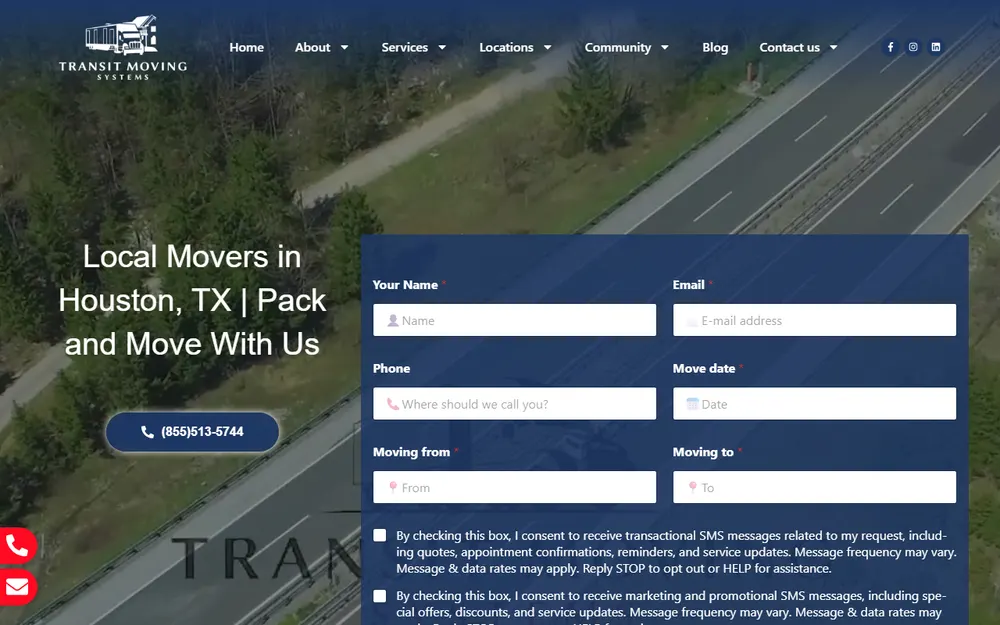Screen dimensions: 1000x625
Task: Open the Locations menu item
Action: click(x=506, y=47)
